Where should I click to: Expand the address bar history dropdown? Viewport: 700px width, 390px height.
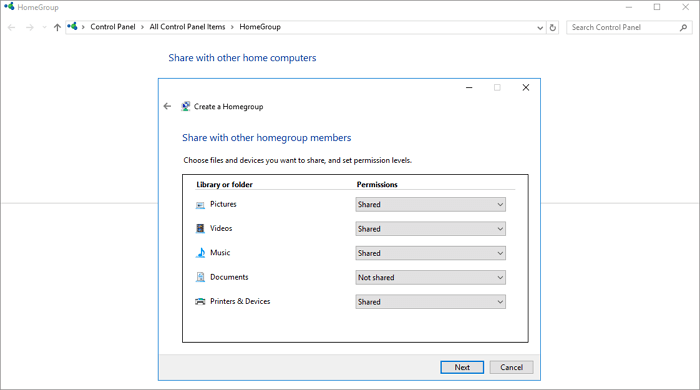540,28
